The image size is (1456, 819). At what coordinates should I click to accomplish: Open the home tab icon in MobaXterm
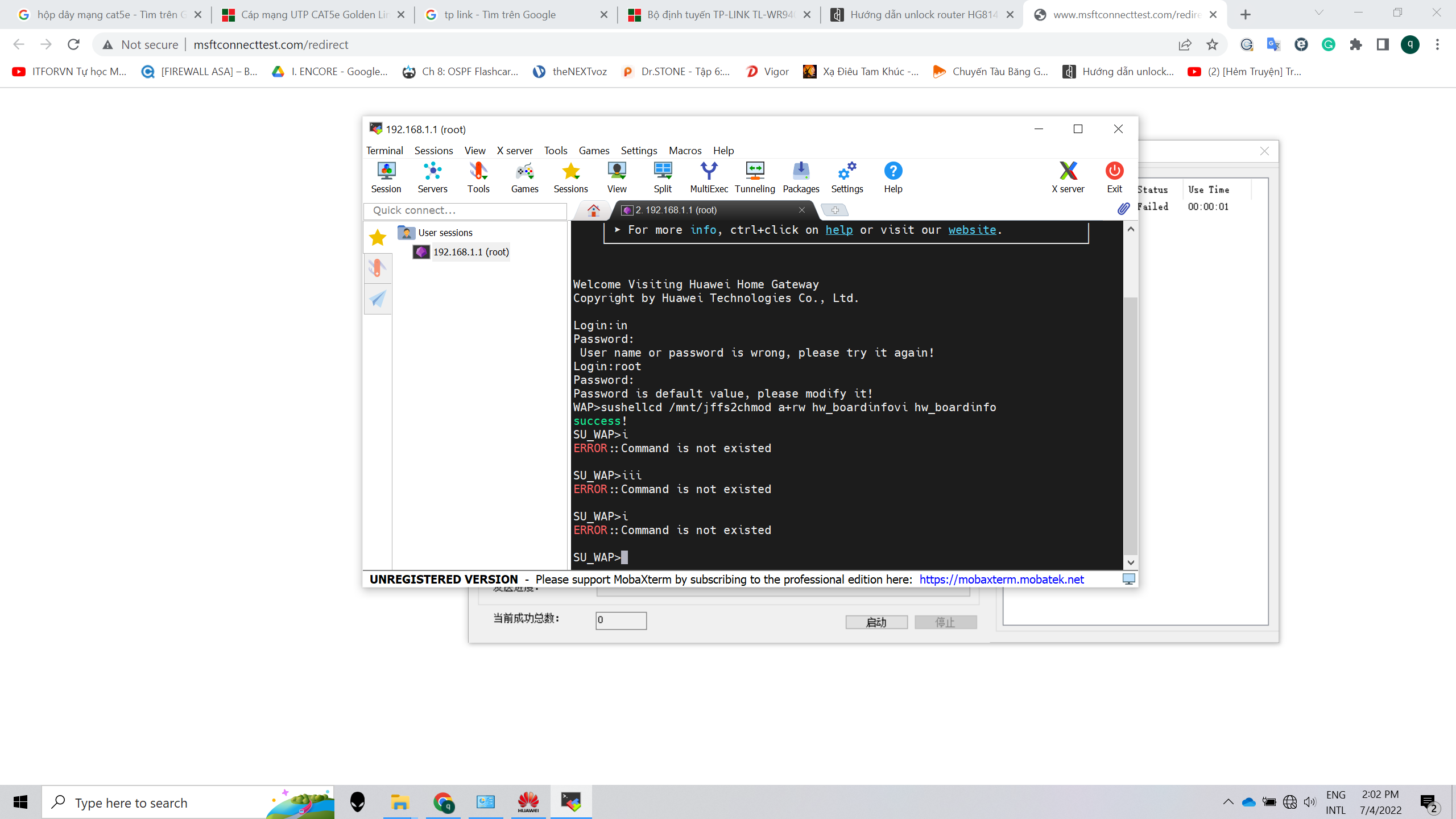point(593,210)
